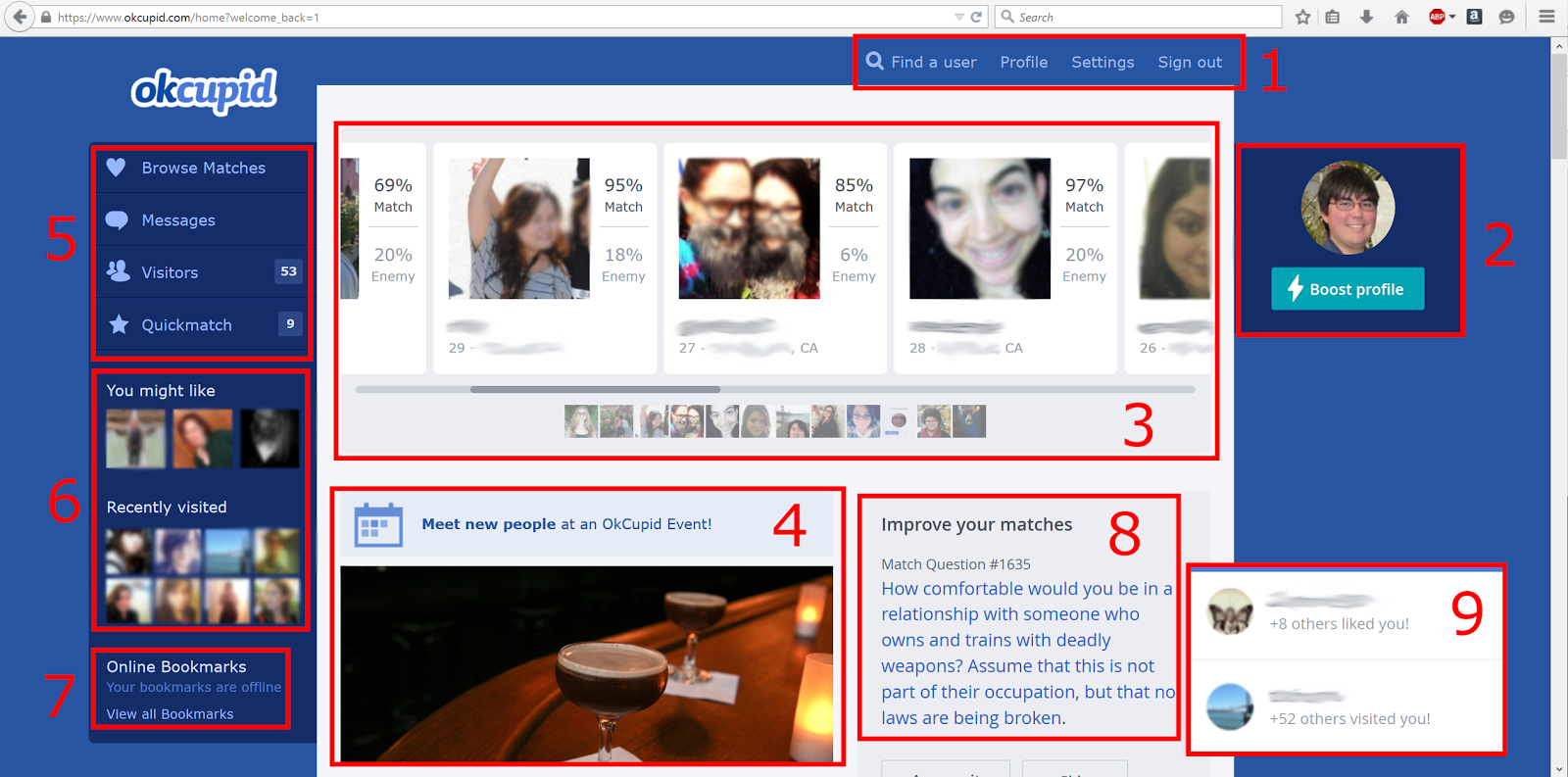Click the browser back arrow button
The image size is (1568, 777).
[19, 17]
